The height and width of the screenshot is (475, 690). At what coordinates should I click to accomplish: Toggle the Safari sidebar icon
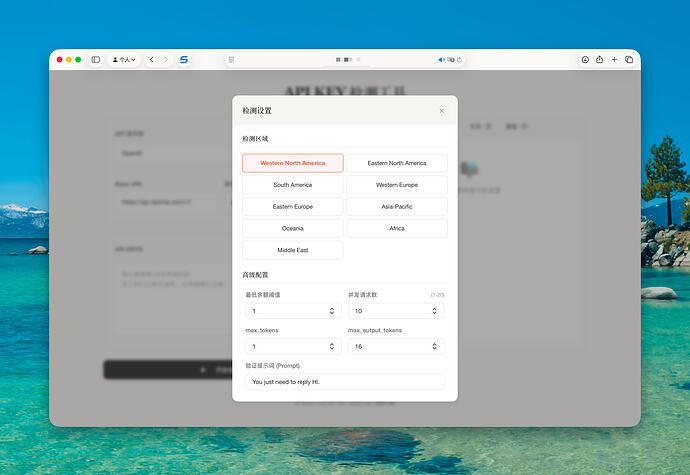[95, 59]
